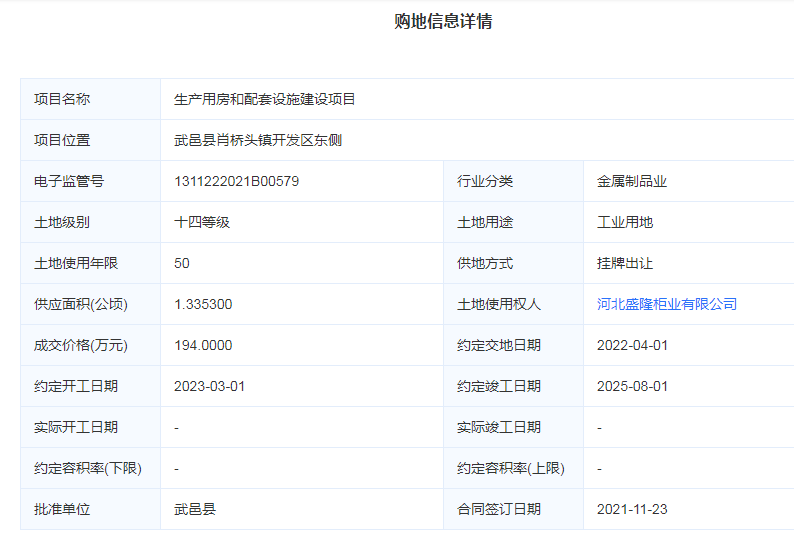Select the agreed completion date 2025-08-01
Screen dimensions: 794x540
632,386
